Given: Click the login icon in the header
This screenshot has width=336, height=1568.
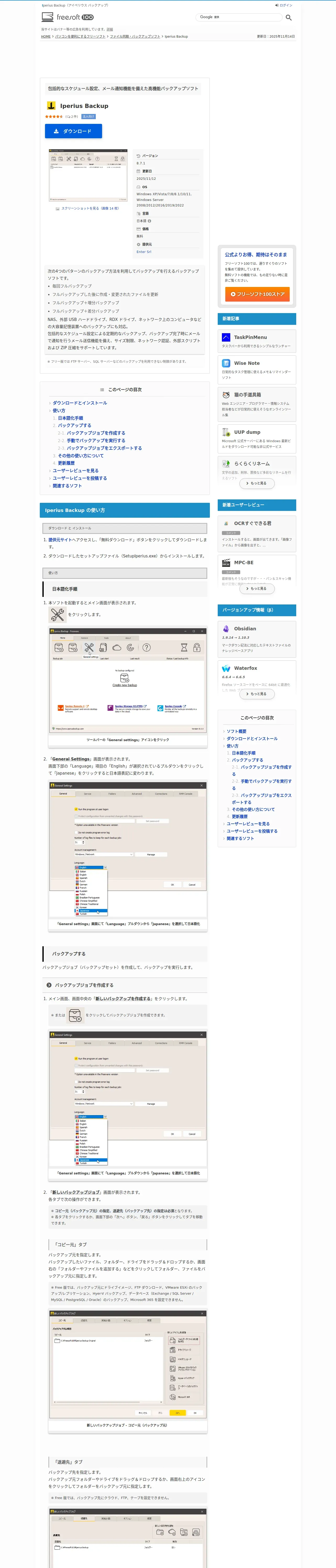Looking at the screenshot, I should 277,5.
